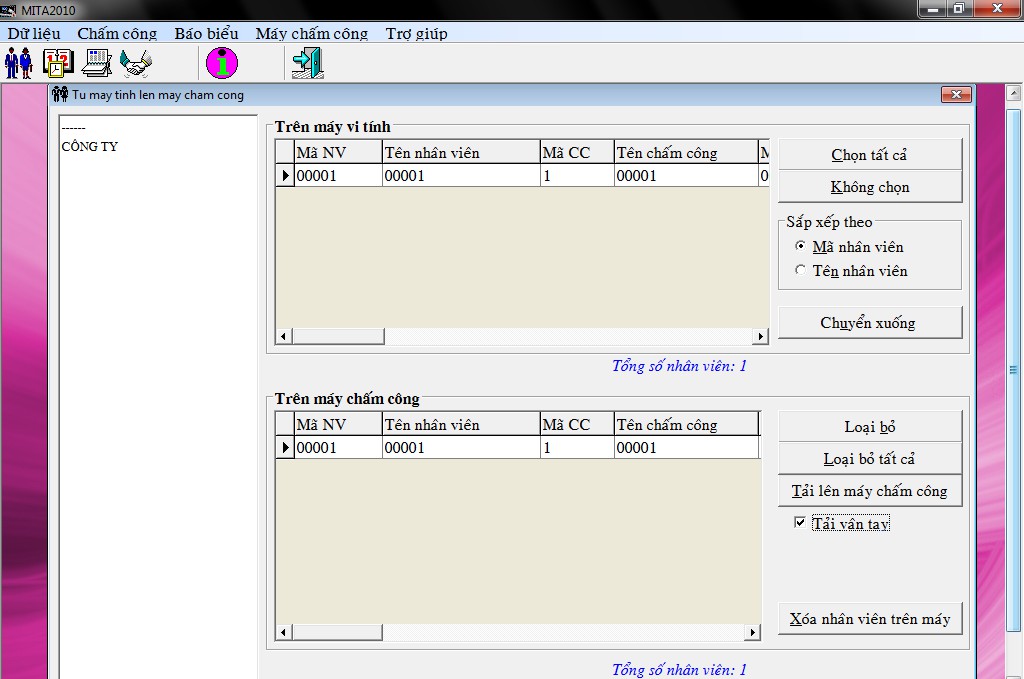The width and height of the screenshot is (1024, 679).
Task: Click the calendar schedule toolbar icon
Action: [x=57, y=63]
